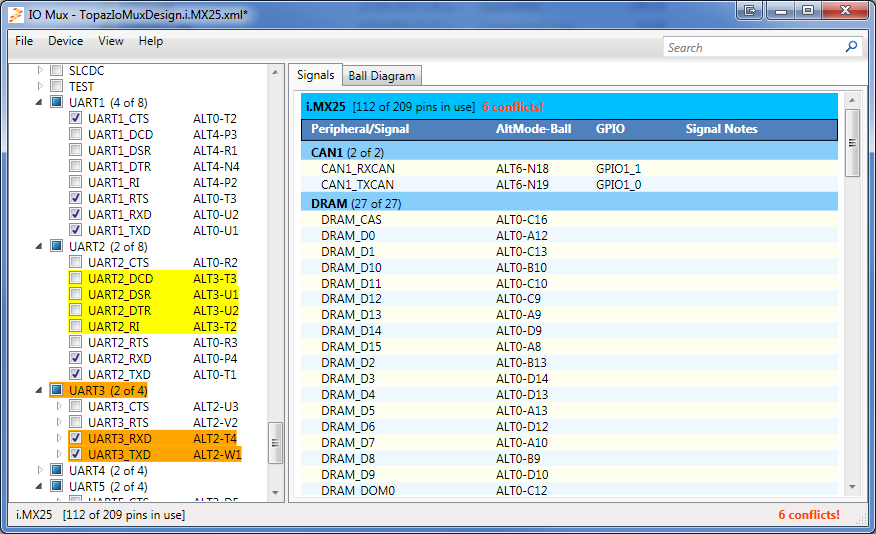Uncheck the conflicting UART3_RXD checkbox
The image size is (876, 534).
coord(75,438)
